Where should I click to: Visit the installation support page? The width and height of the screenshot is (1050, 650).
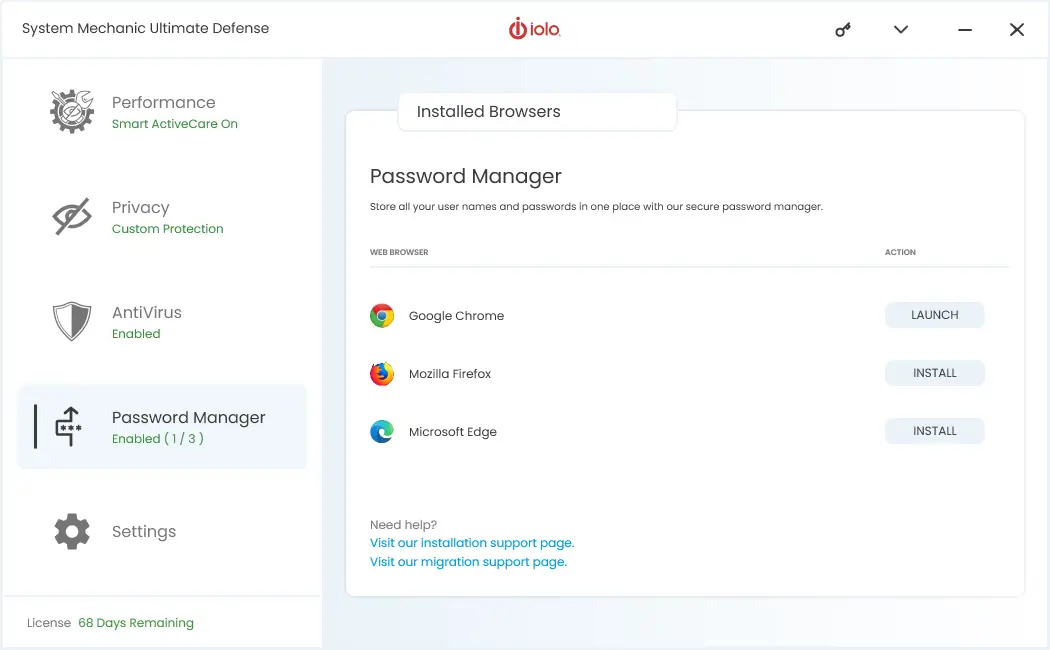[x=472, y=542]
